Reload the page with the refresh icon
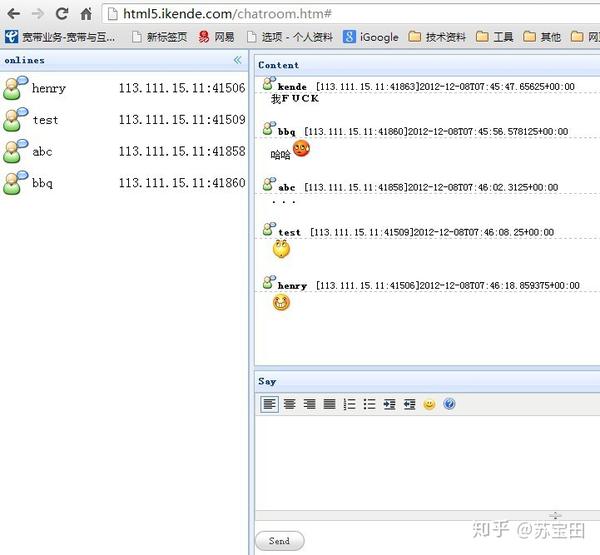Image resolution: width=600 pixels, height=555 pixels. point(62,14)
